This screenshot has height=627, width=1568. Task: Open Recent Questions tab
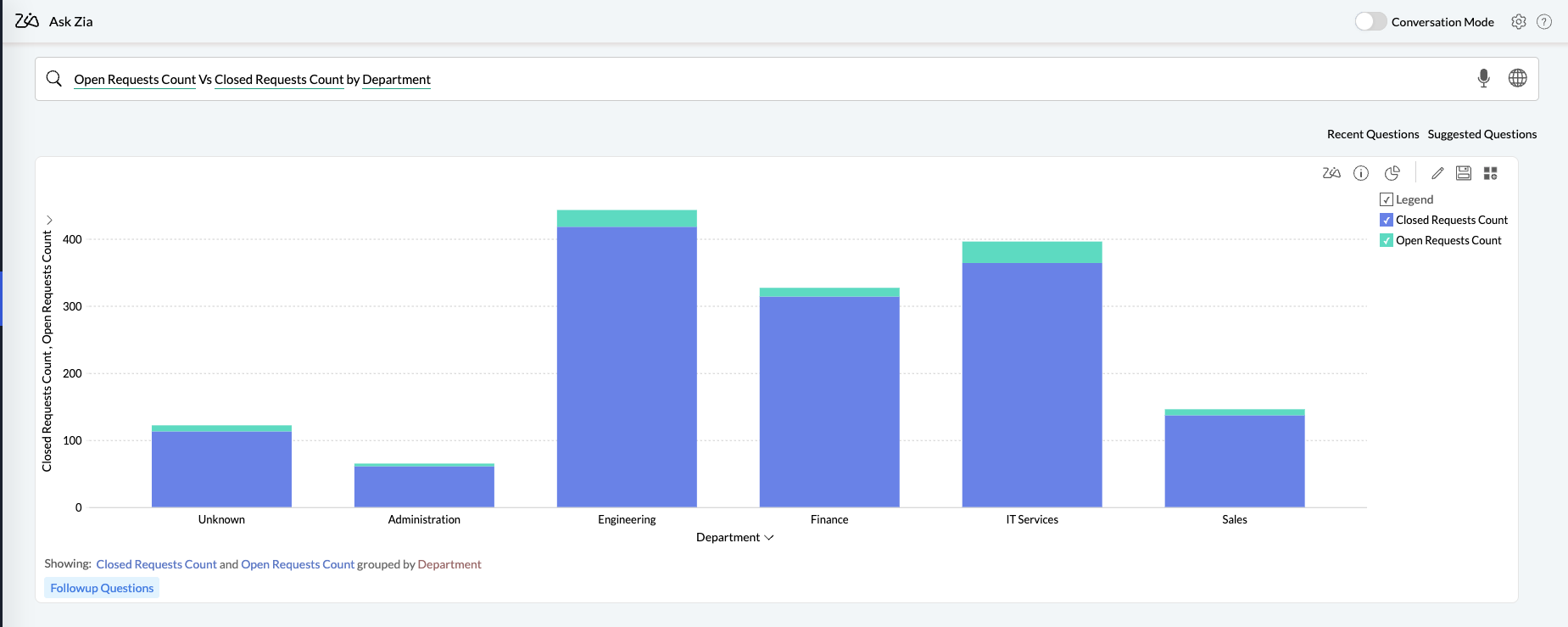click(x=1372, y=134)
